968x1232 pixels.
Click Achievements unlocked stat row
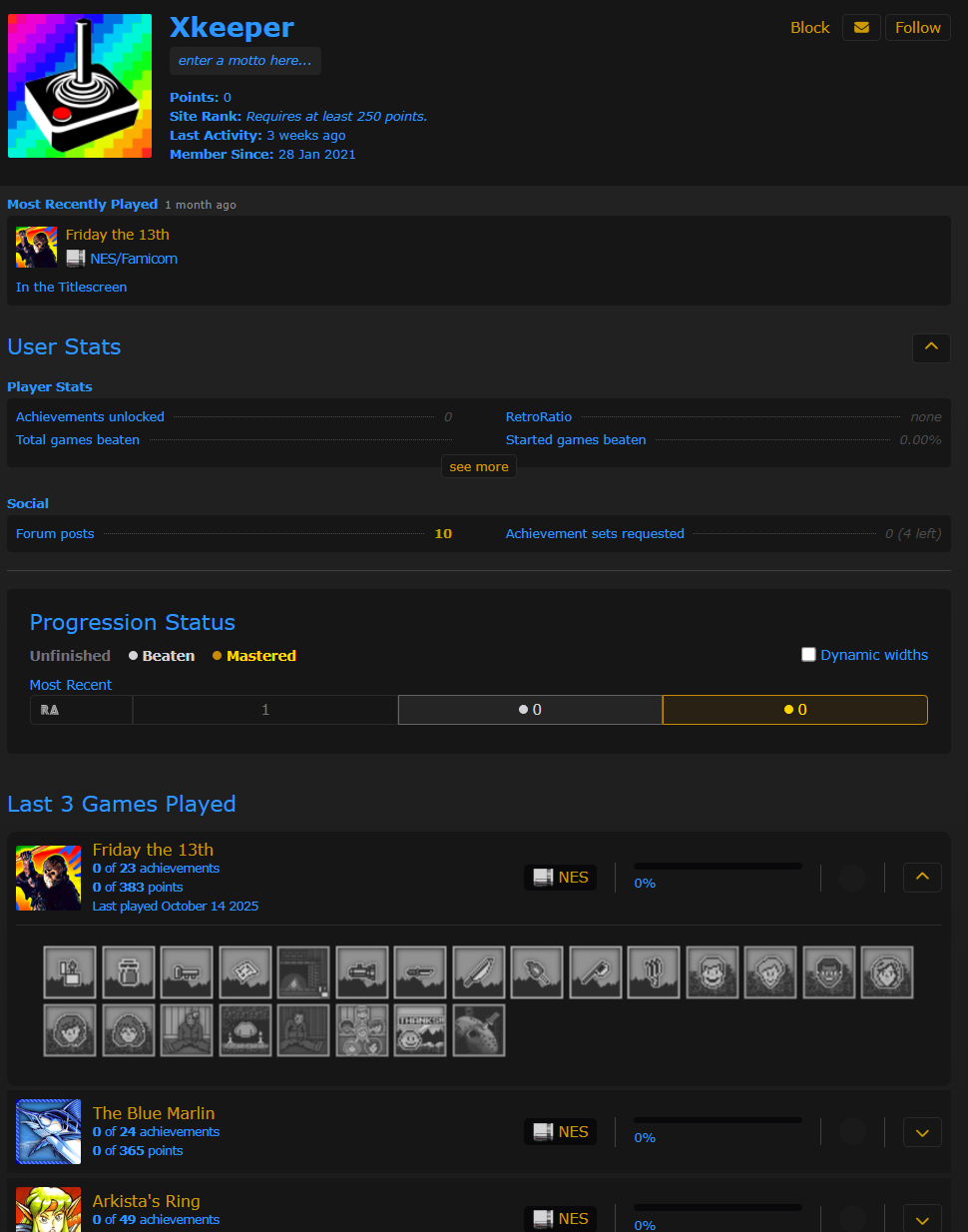point(234,417)
